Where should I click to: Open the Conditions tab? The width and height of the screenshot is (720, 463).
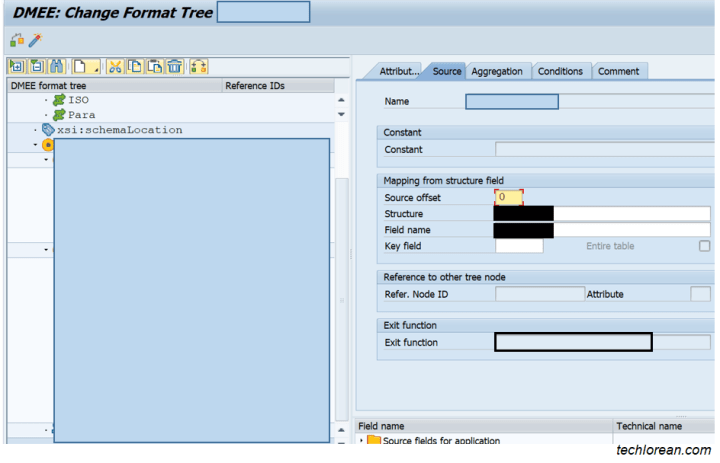tap(560, 71)
